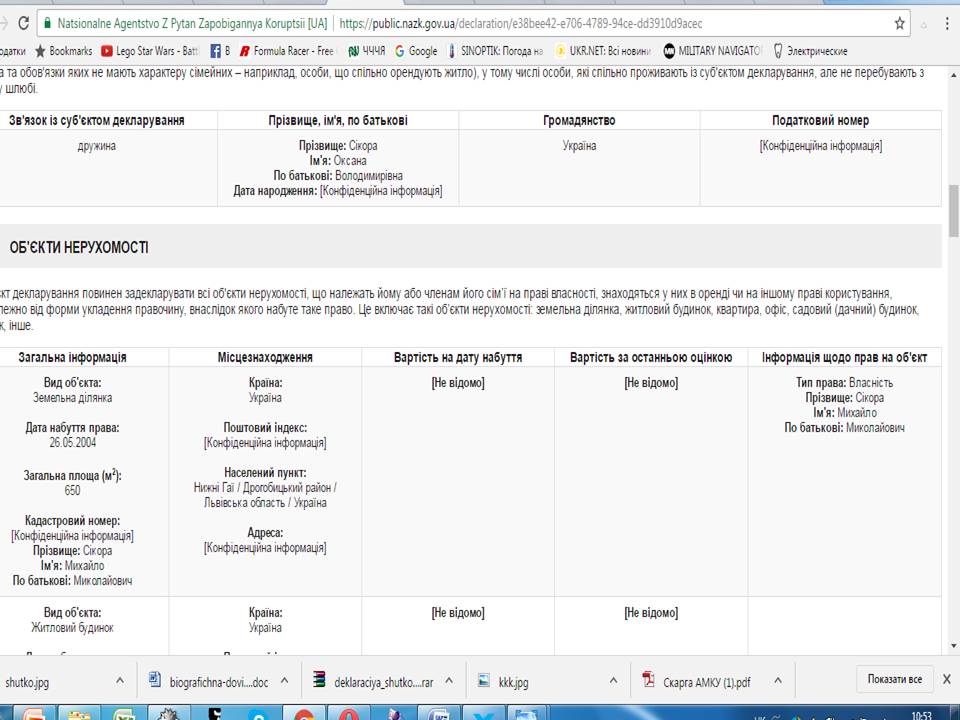Open the Chrome three-dot menu
Viewport: 960px width, 720px height.
coord(948,24)
